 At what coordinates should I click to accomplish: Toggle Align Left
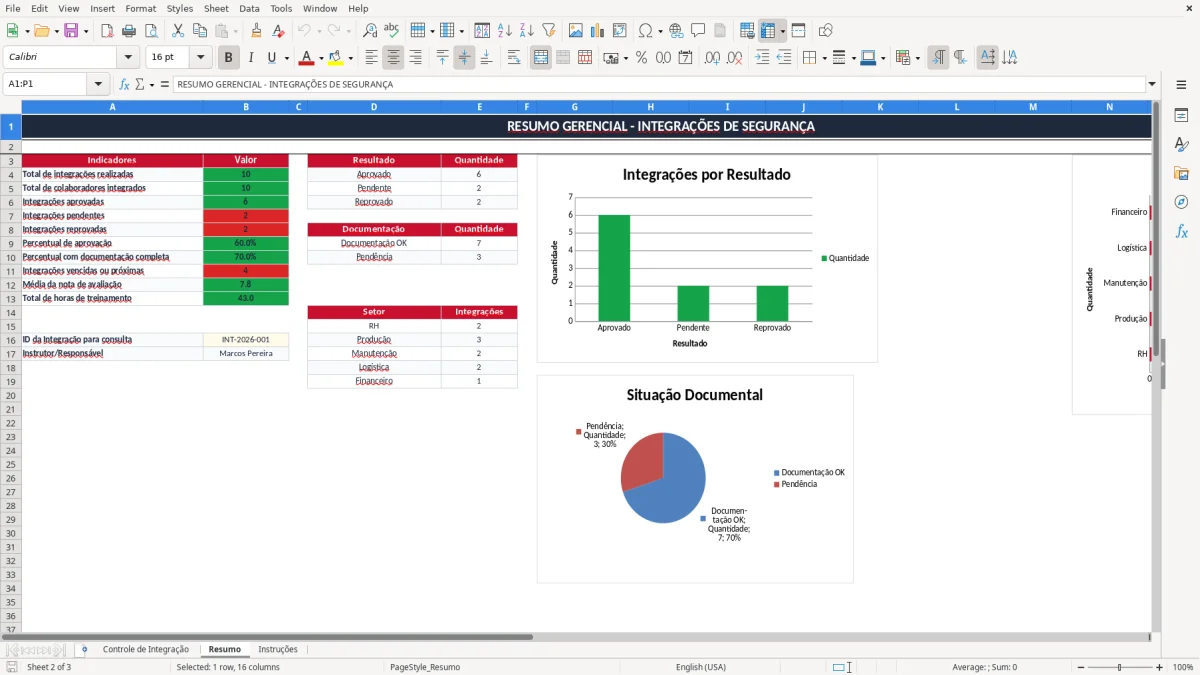click(372, 58)
